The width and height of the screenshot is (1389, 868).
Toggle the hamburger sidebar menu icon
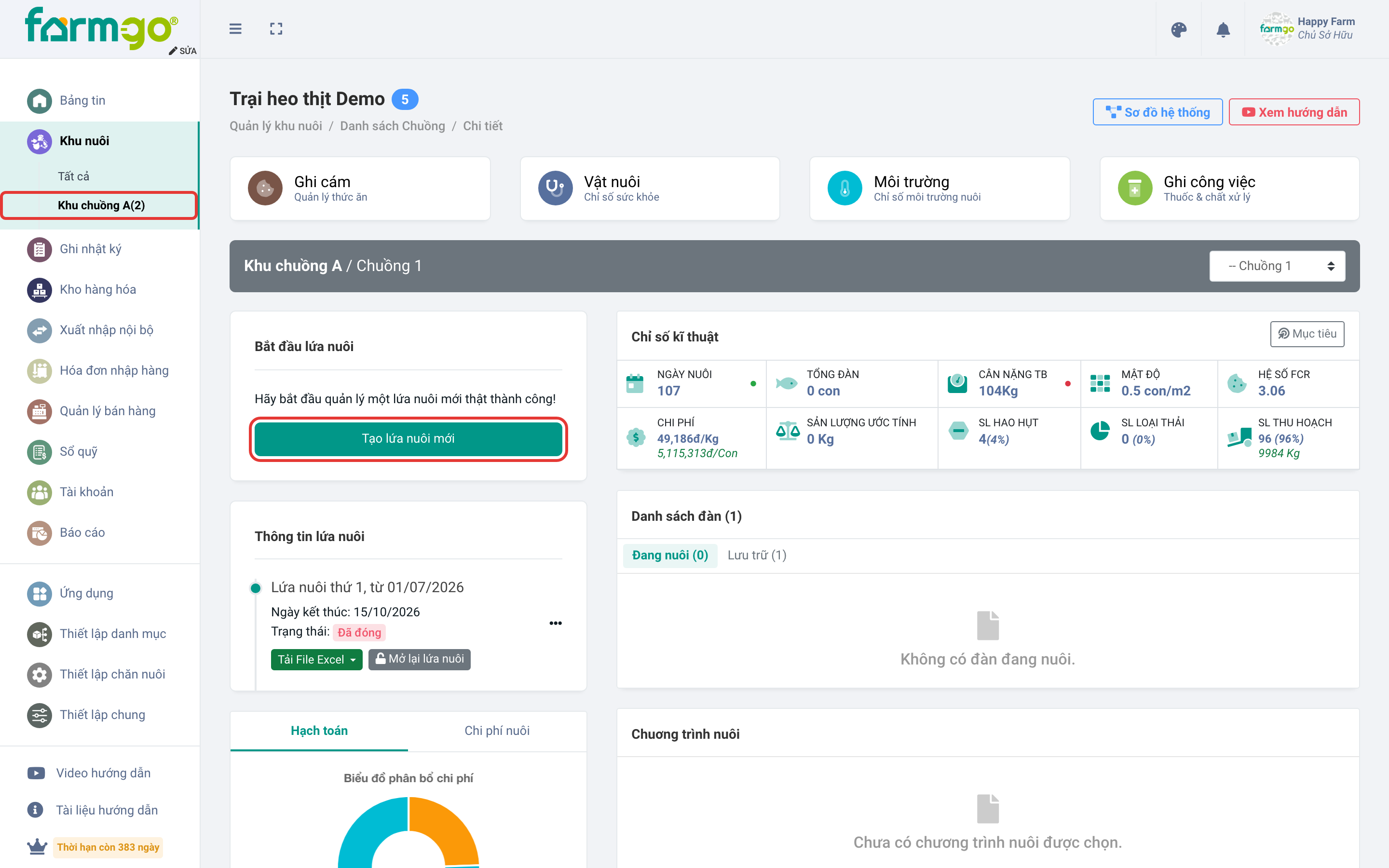click(235, 29)
